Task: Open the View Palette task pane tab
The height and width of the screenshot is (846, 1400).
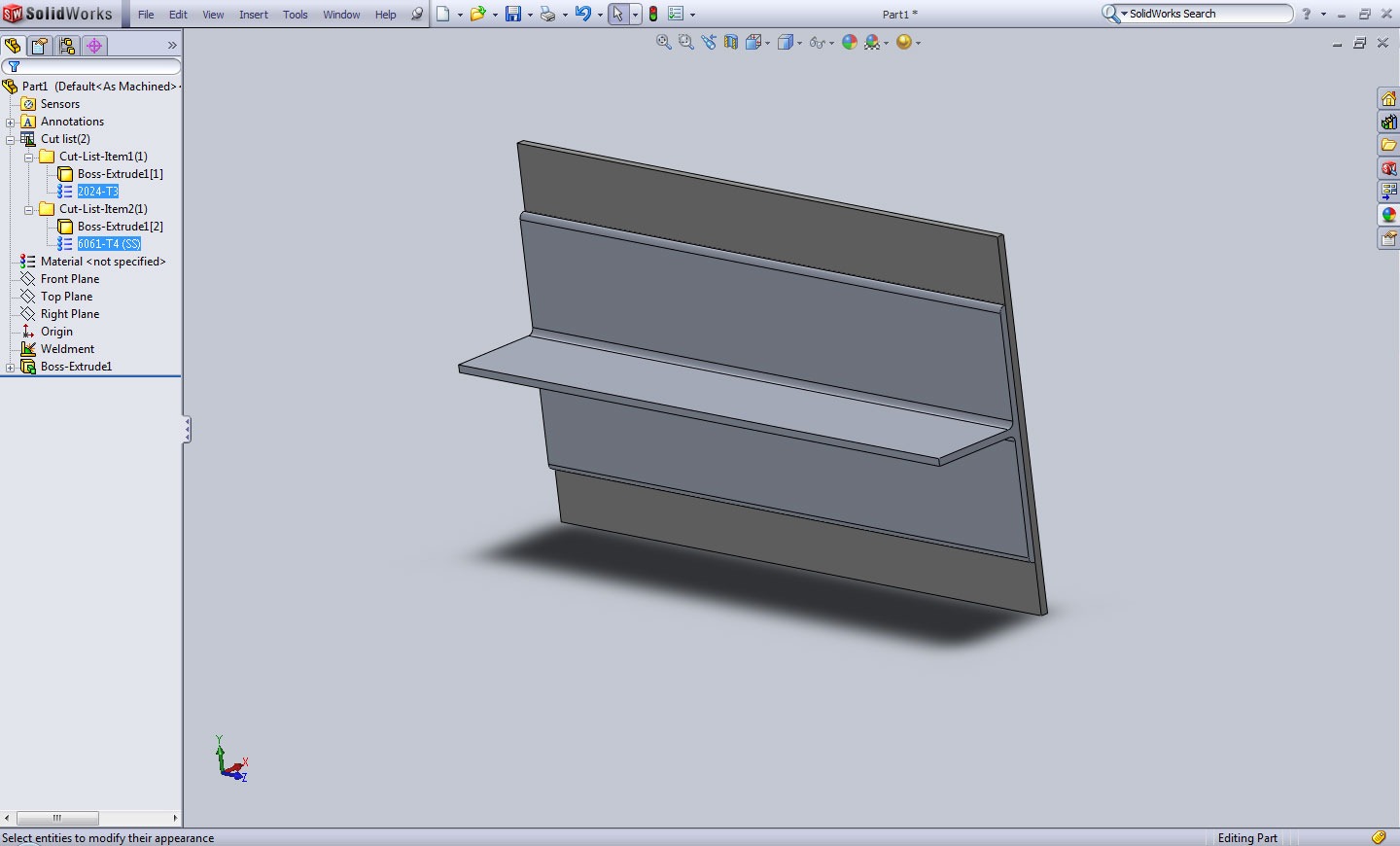Action: point(1388,192)
